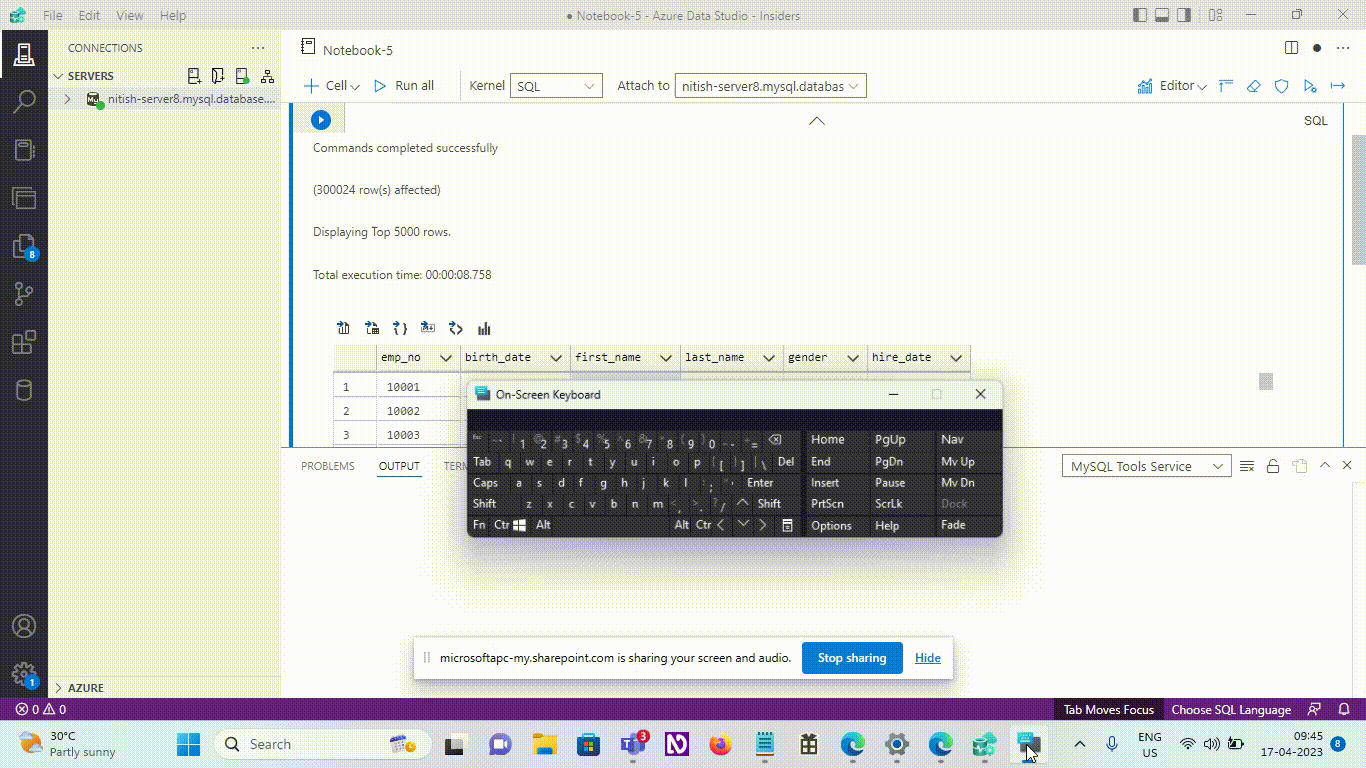Open the Editor dropdown in notebook toolbar

pyautogui.click(x=1183, y=86)
